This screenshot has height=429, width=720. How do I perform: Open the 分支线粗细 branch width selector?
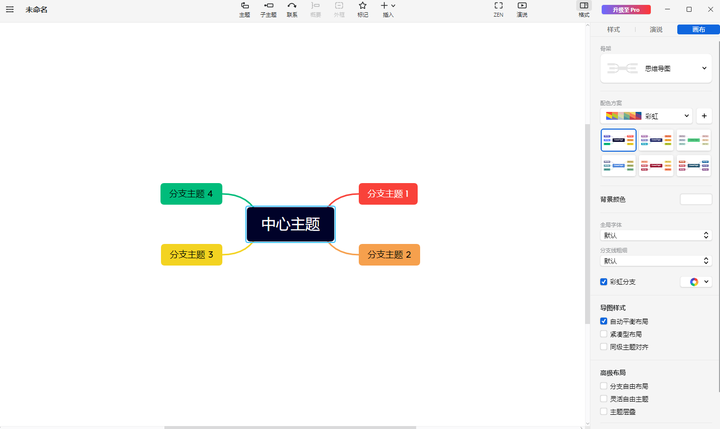656,261
